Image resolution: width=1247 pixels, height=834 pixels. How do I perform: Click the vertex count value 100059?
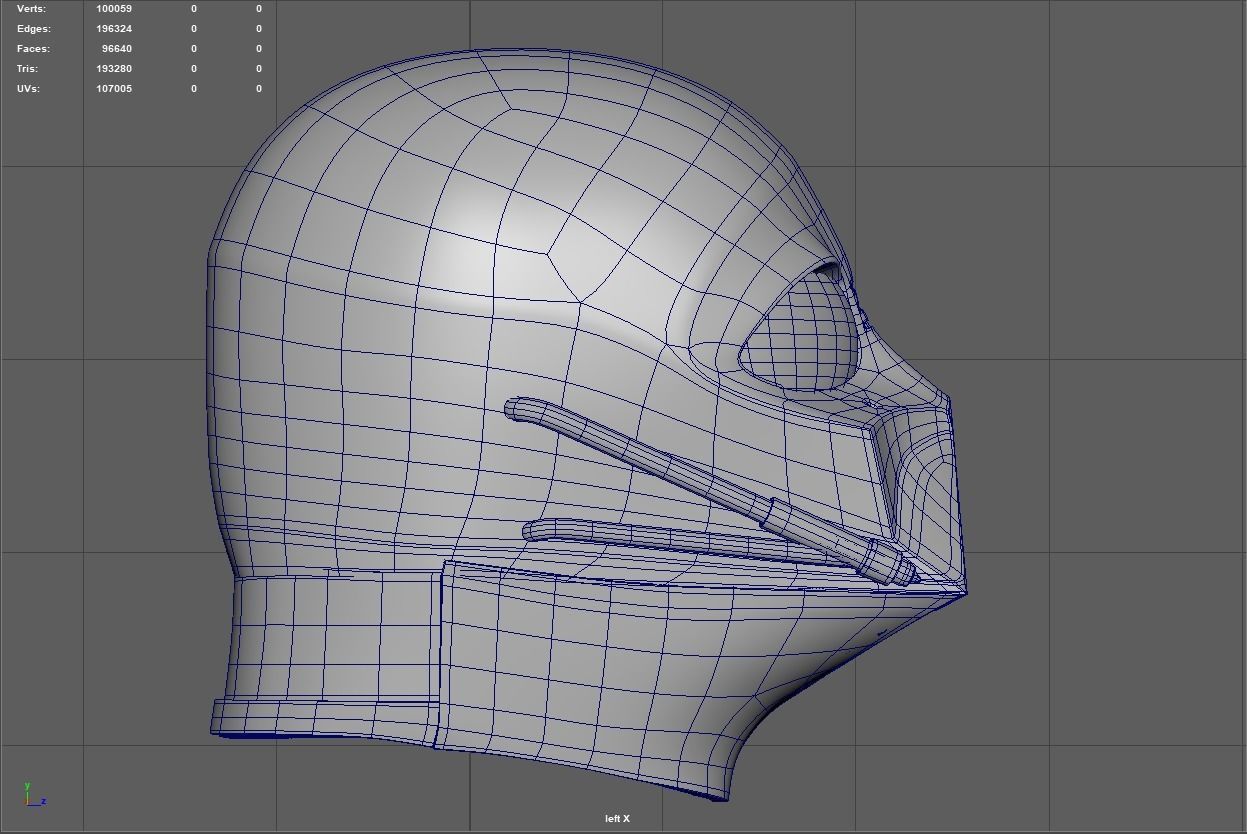point(114,9)
